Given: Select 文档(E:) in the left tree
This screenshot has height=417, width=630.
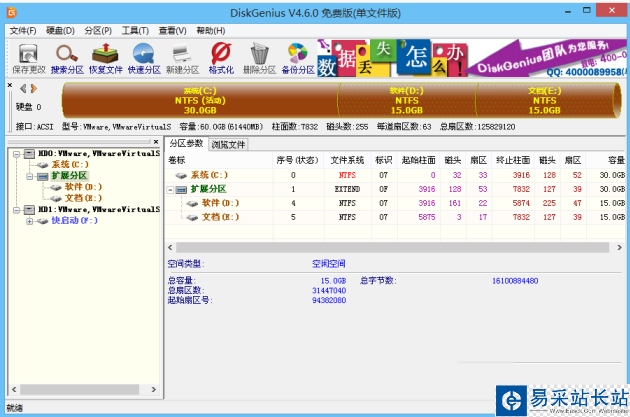Looking at the screenshot, I should pyautogui.click(x=83, y=198).
